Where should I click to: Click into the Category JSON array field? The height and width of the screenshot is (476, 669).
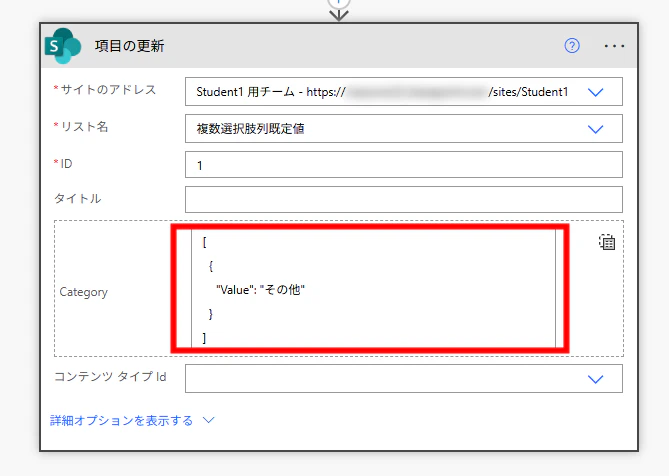(x=373, y=289)
